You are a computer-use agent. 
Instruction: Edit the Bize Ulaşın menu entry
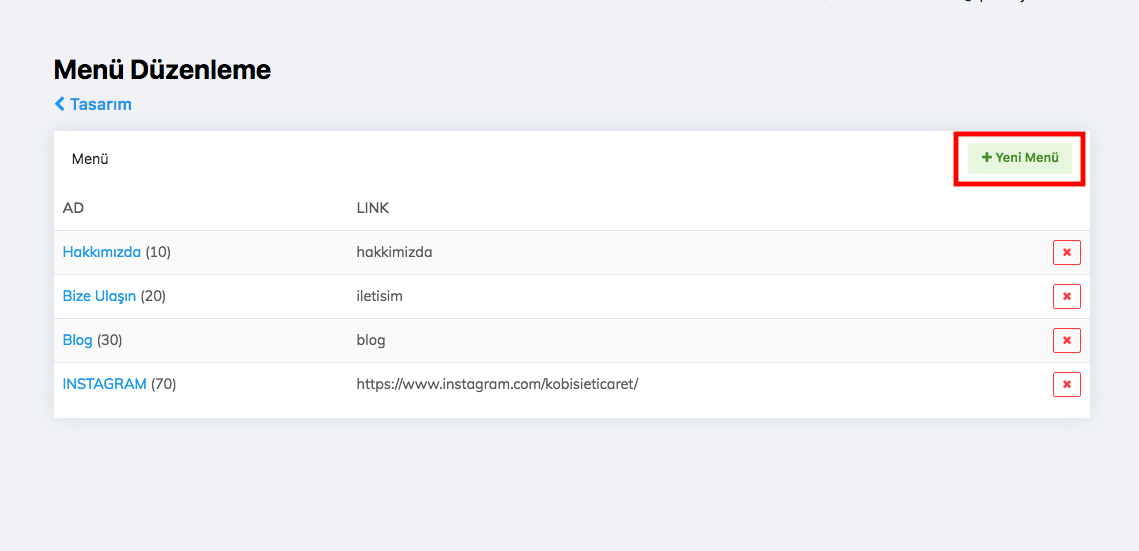pos(98,296)
